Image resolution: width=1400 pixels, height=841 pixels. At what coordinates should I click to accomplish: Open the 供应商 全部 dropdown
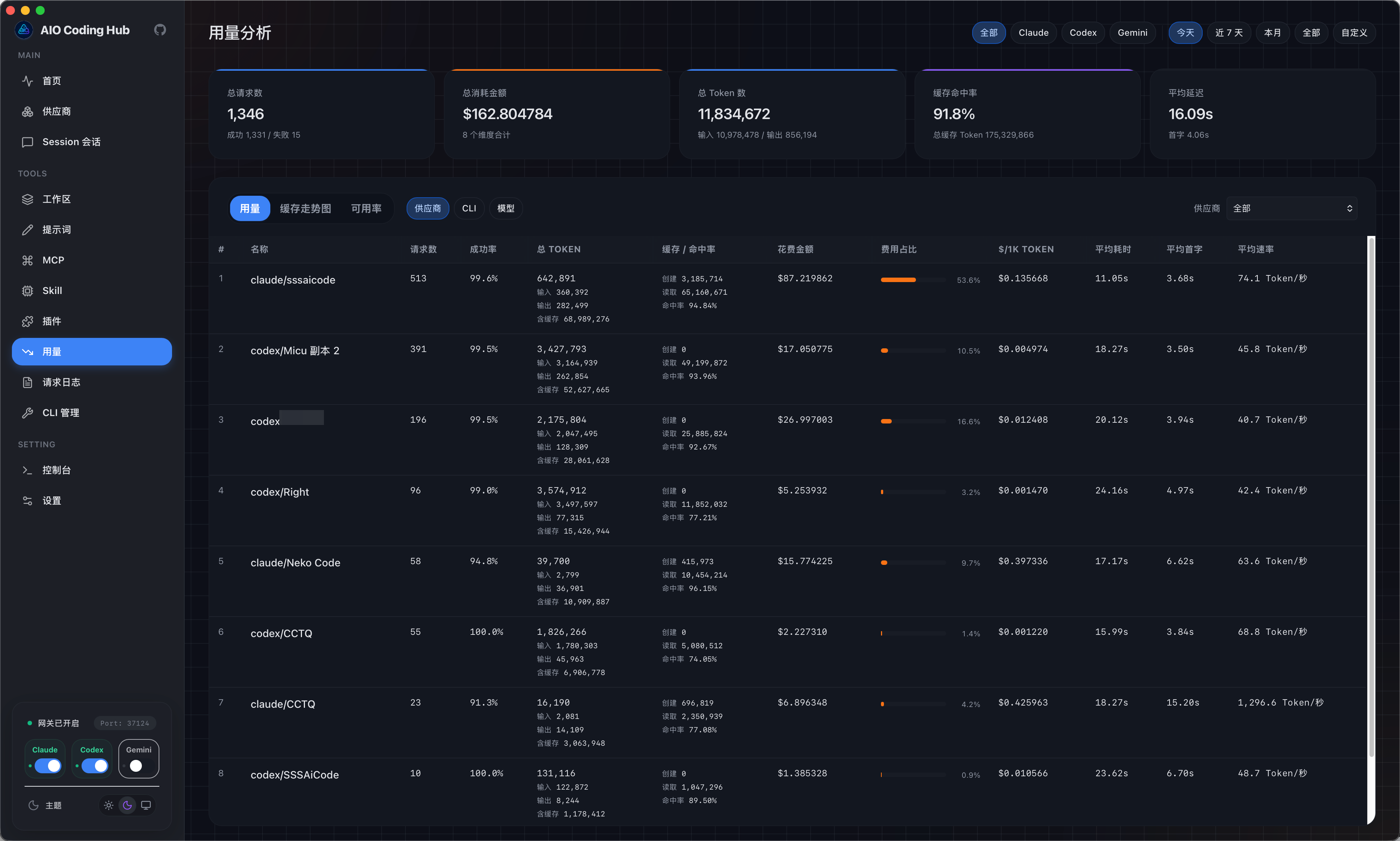point(1292,208)
